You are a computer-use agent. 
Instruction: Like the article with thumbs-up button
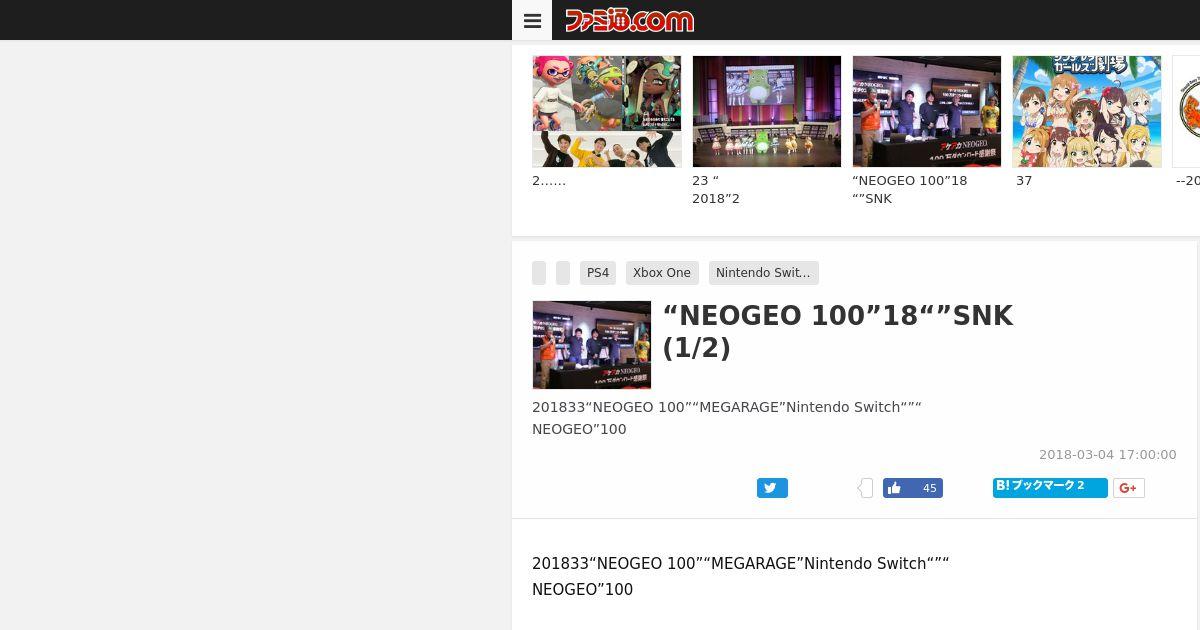(x=913, y=488)
